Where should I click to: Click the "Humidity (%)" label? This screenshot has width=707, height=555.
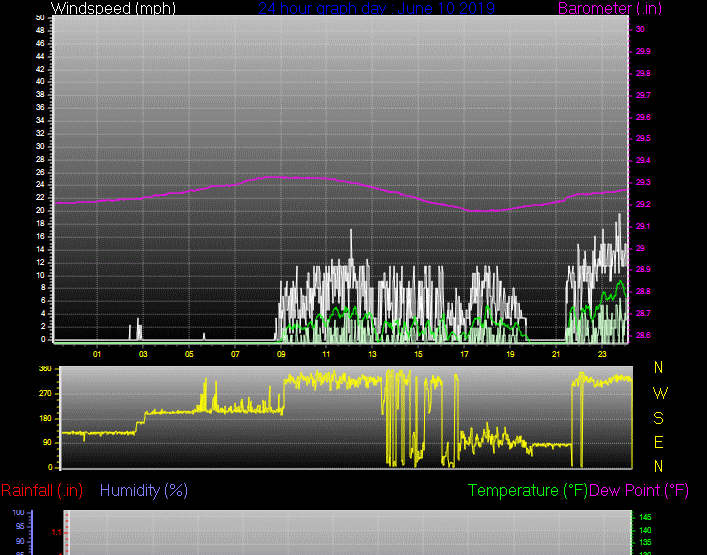(144, 491)
